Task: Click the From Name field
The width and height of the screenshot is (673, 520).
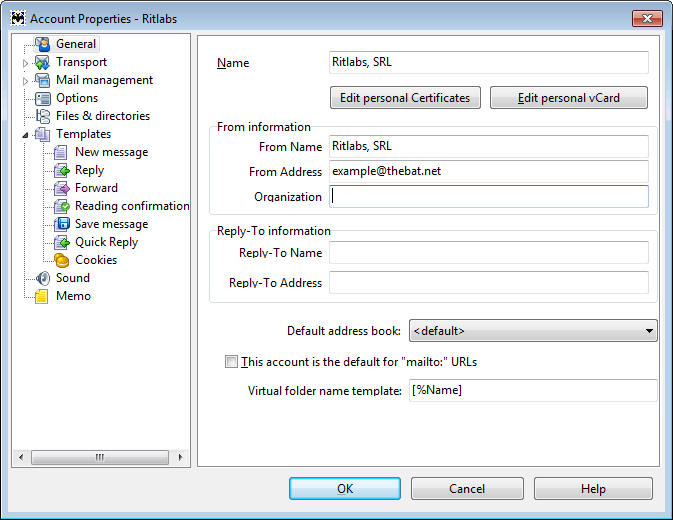Action: click(489, 147)
